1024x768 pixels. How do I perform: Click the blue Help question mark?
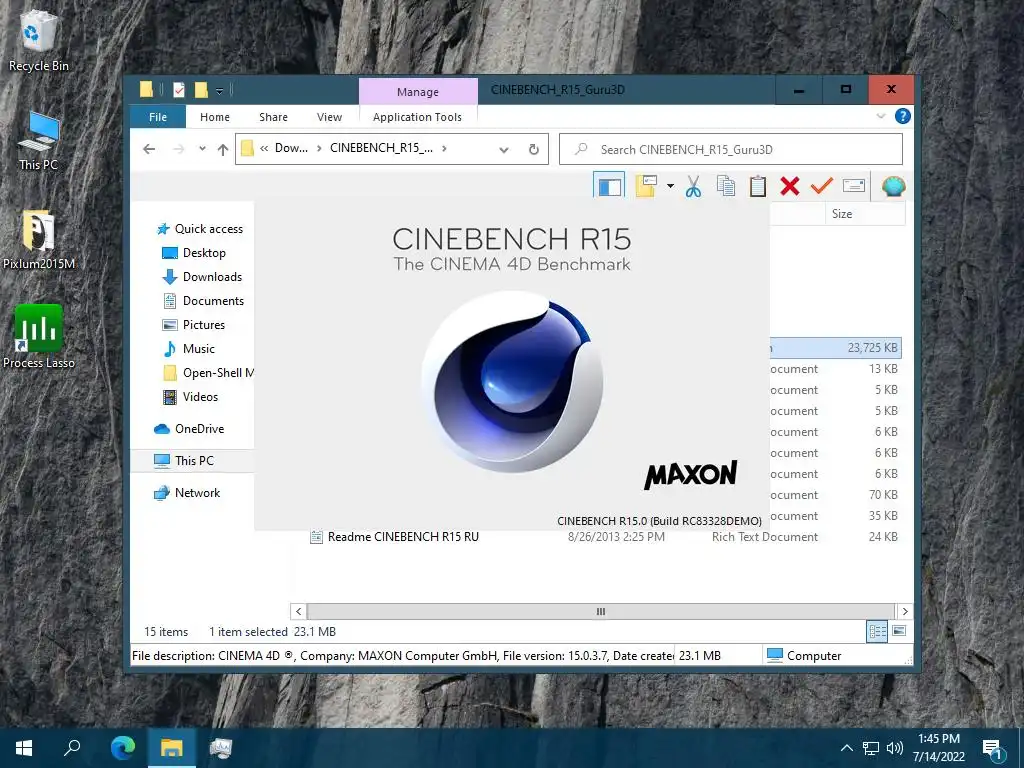(903, 116)
